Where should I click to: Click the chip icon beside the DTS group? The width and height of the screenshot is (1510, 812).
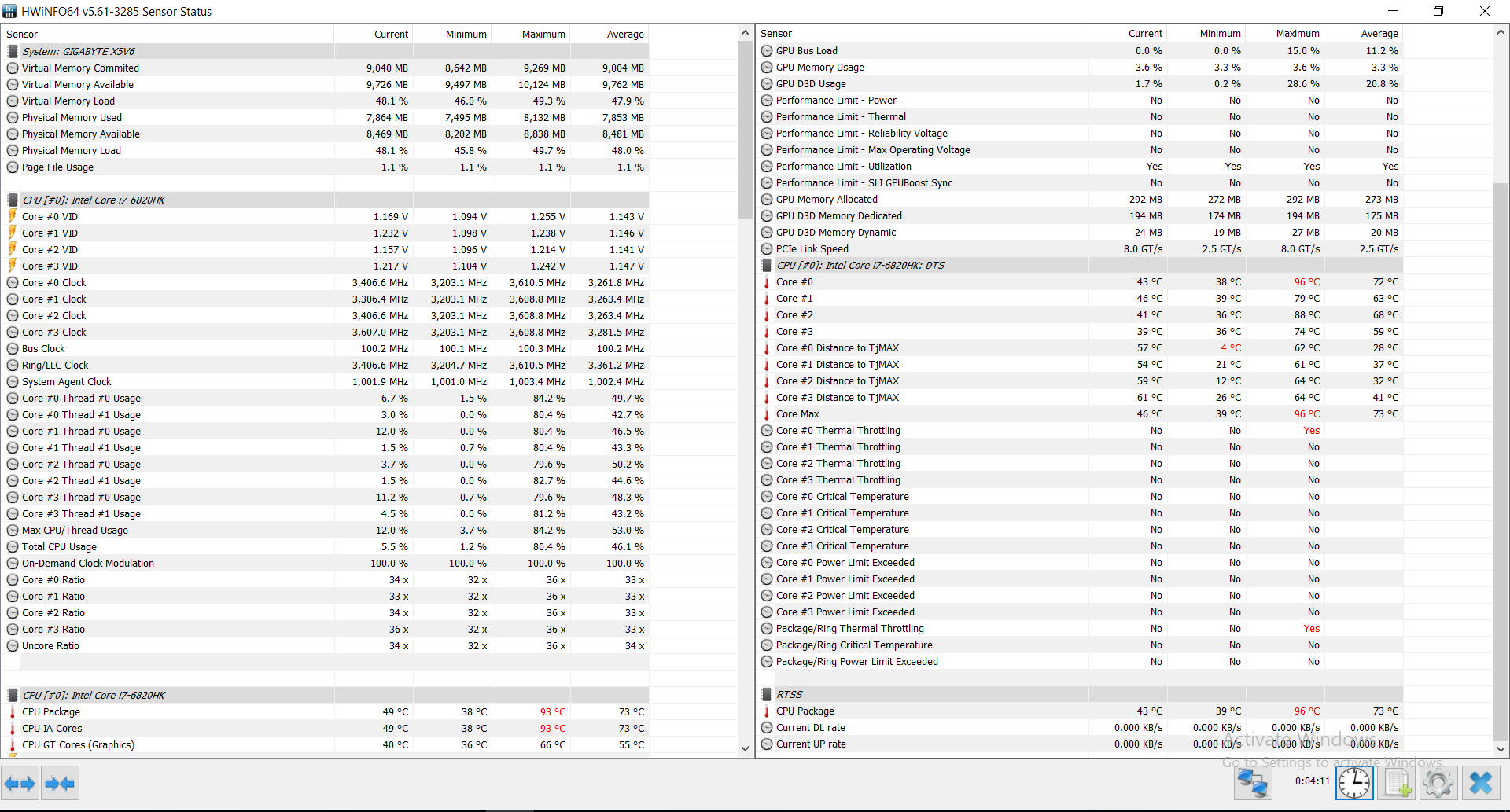767,266
